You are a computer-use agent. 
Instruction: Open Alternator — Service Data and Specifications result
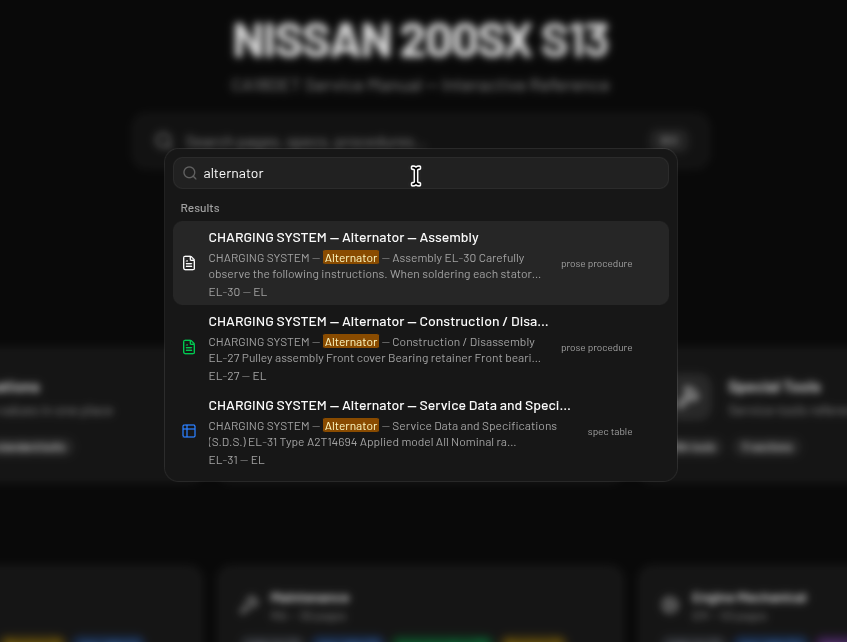(421, 431)
